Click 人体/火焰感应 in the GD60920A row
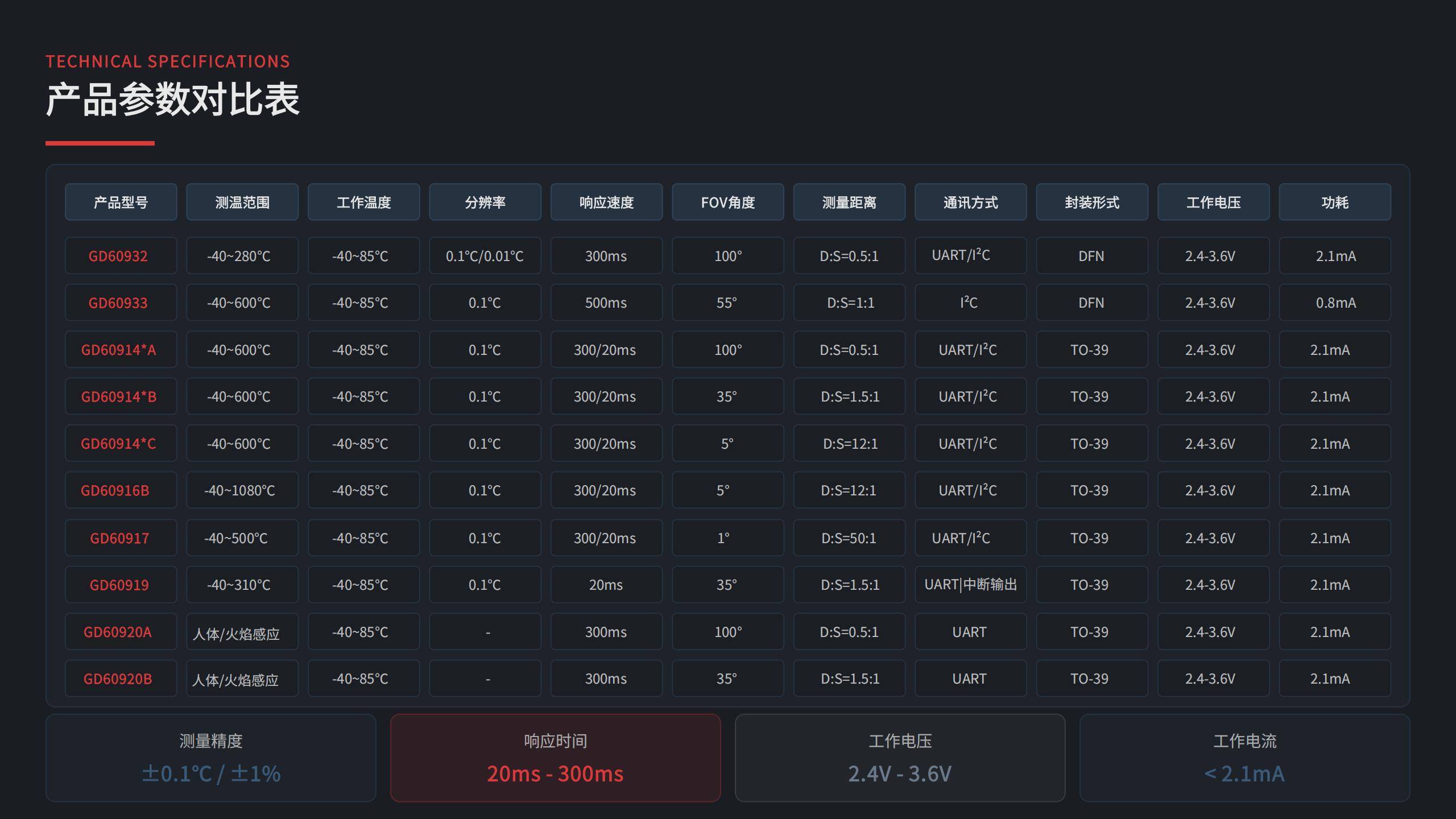The height and width of the screenshot is (819, 1456). [x=242, y=632]
